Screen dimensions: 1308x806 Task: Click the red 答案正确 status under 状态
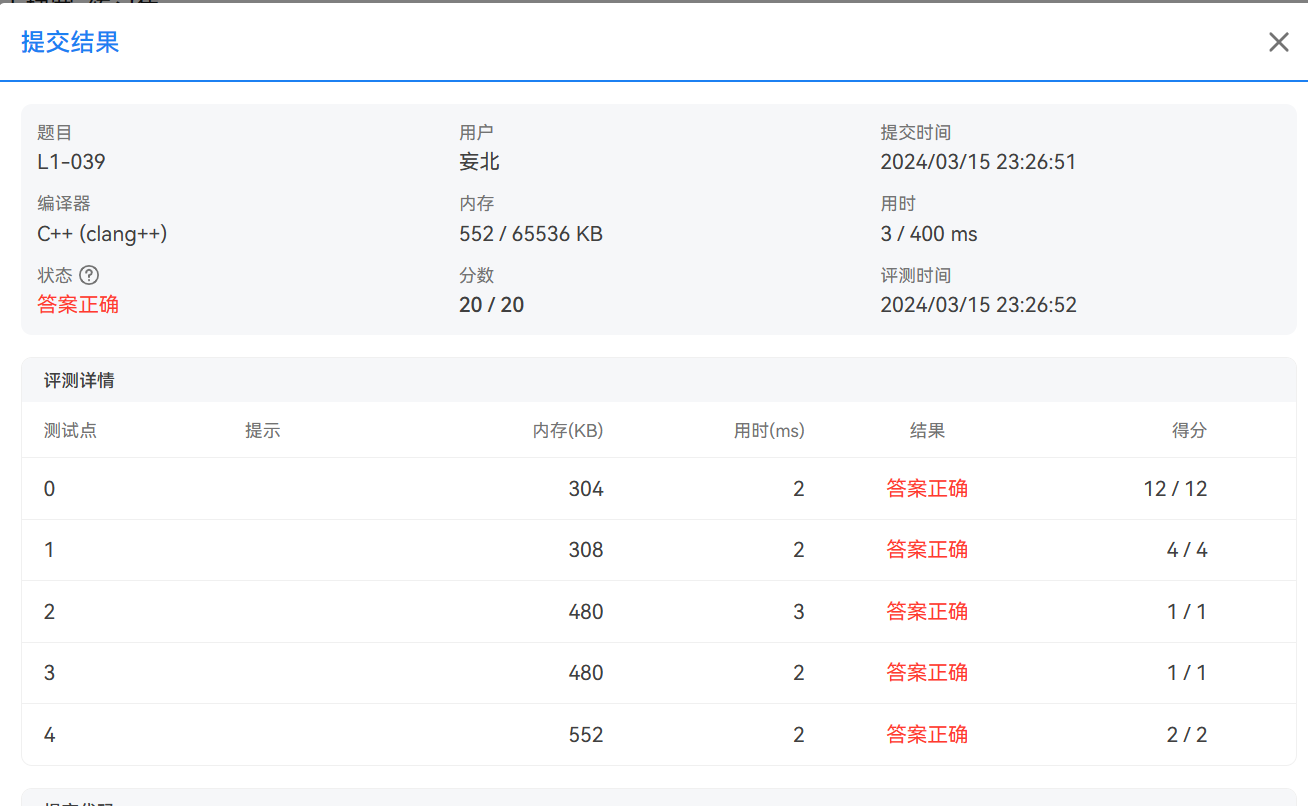coord(78,305)
